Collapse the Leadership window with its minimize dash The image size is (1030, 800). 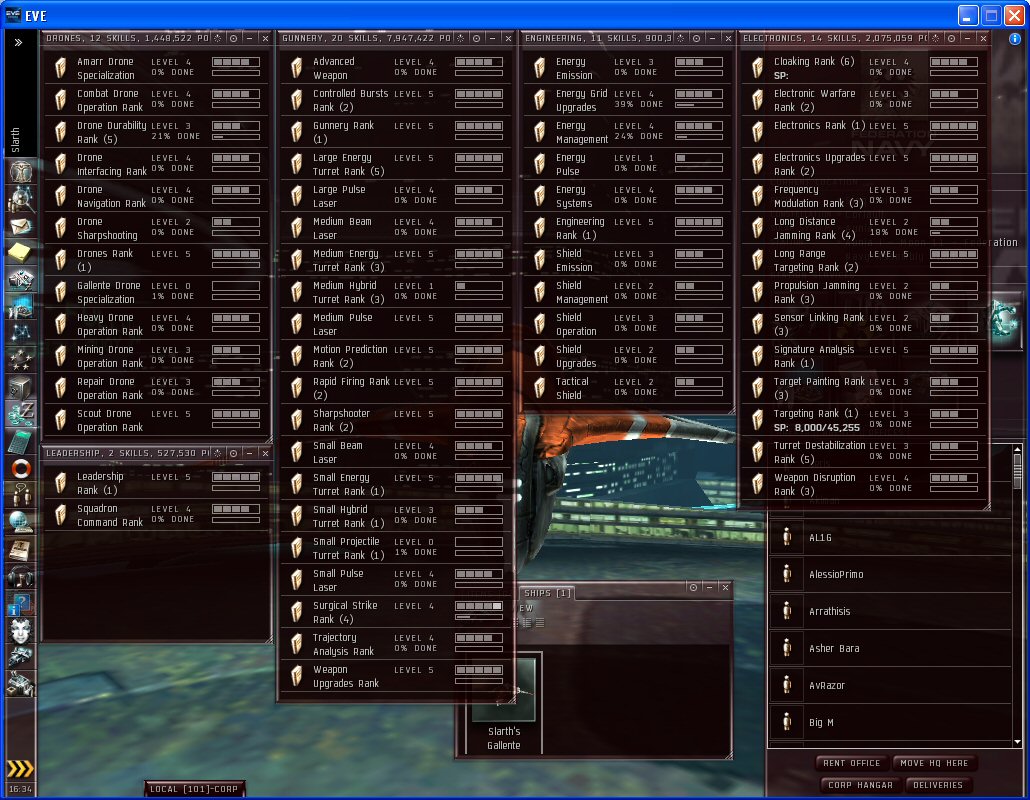[250, 453]
